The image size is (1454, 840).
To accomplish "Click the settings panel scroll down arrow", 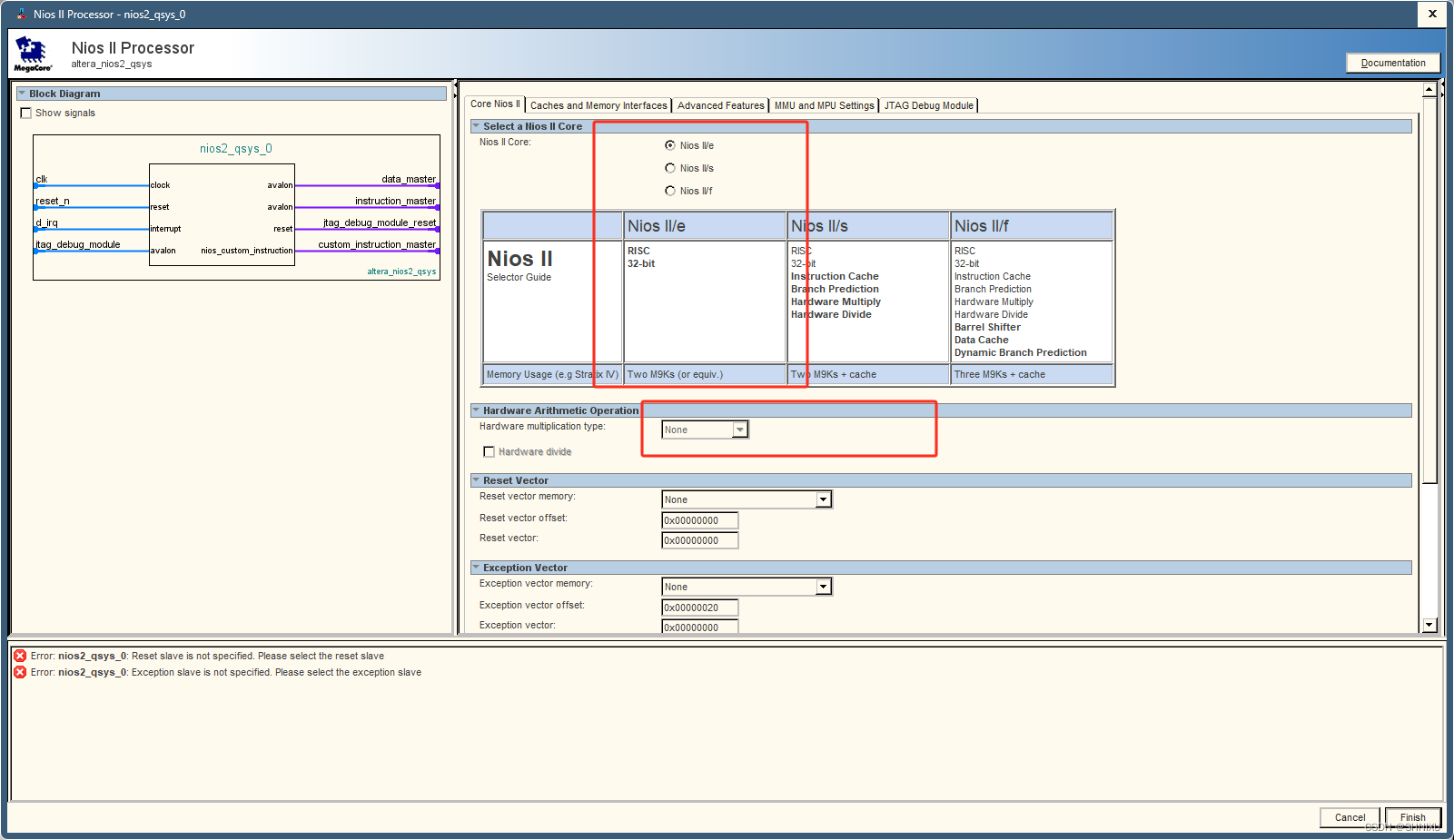I will pos(1429,625).
